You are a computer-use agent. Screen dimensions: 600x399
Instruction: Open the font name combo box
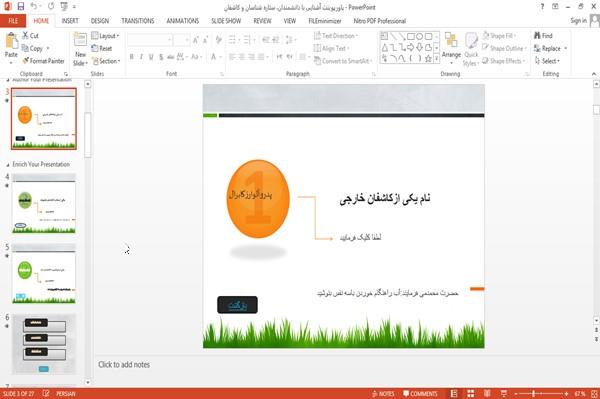[x=149, y=40]
